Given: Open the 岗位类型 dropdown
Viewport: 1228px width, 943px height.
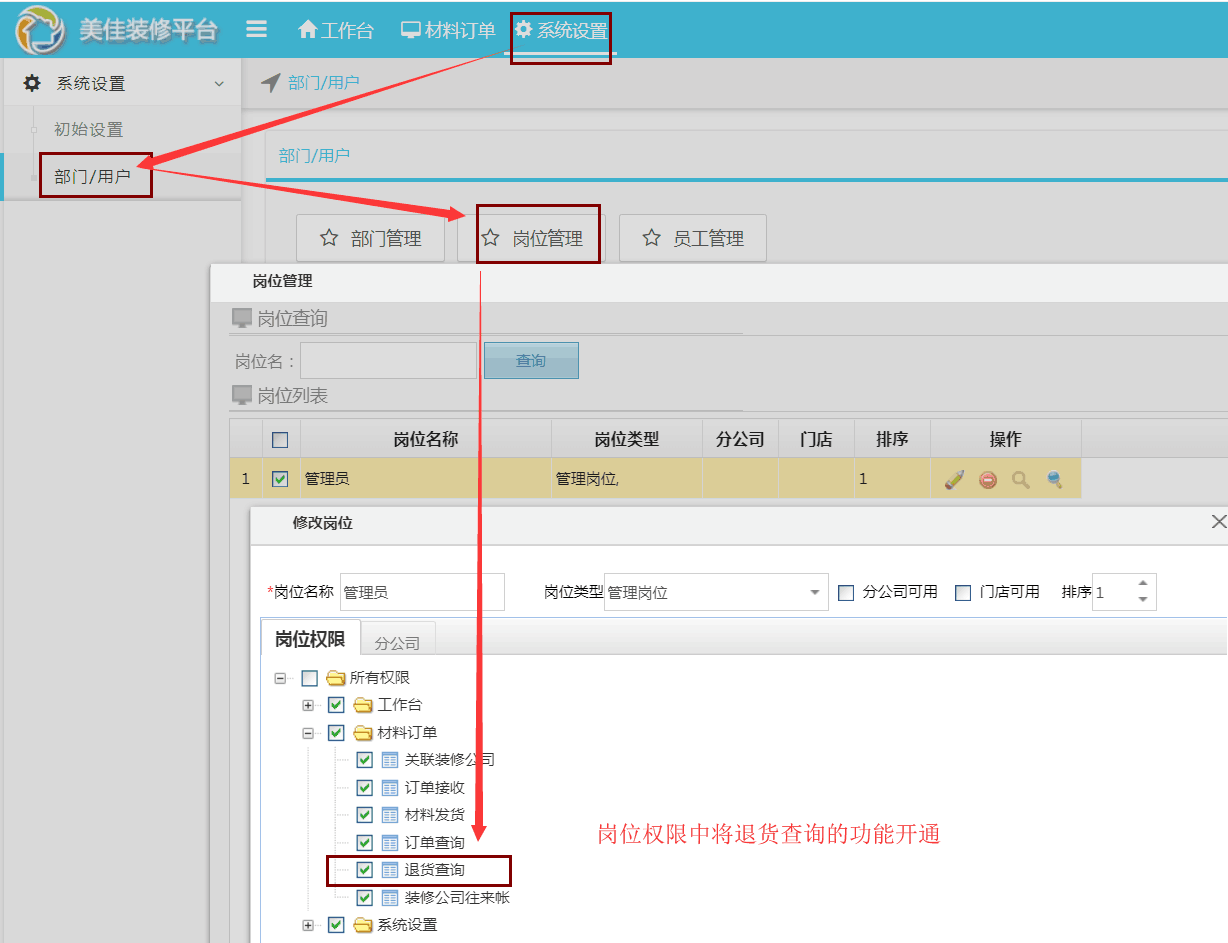Looking at the screenshot, I should point(814,592).
